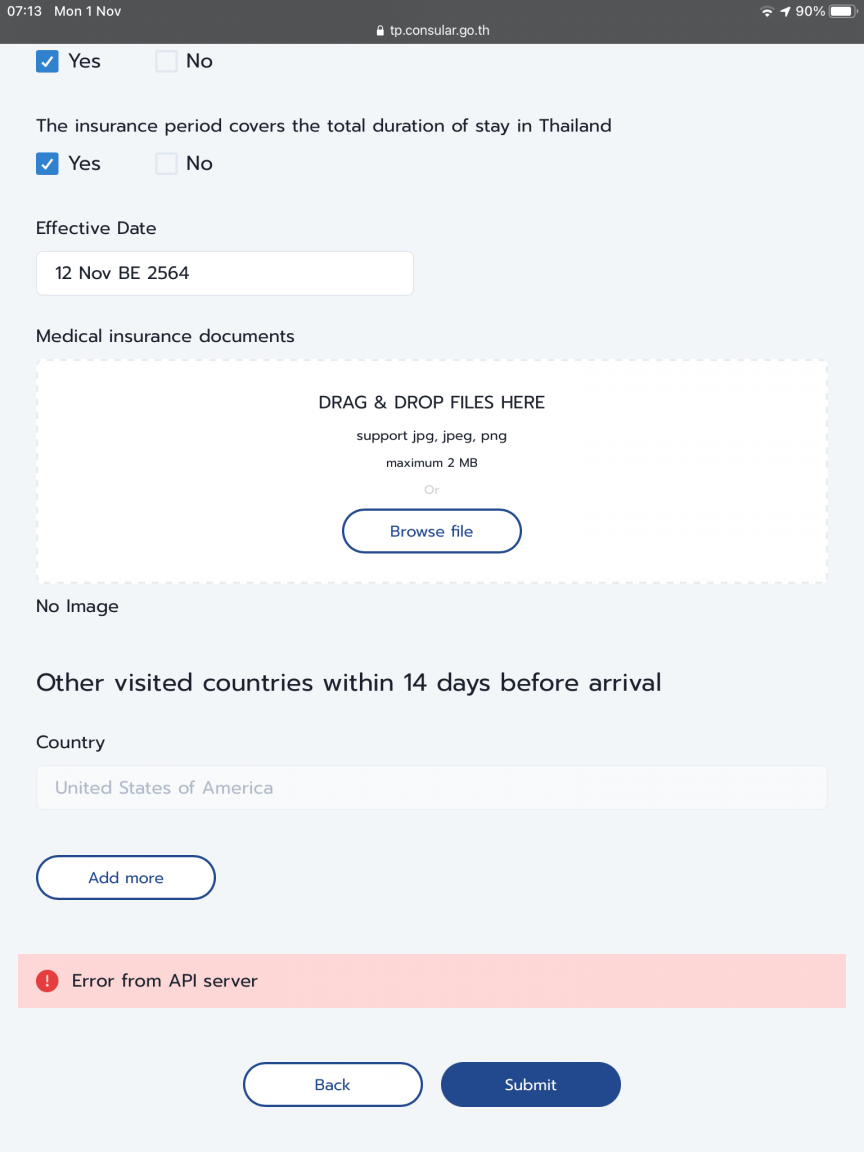Viewport: 864px width, 1152px height.
Task: Open the Effective Date picker field
Action: click(225, 273)
